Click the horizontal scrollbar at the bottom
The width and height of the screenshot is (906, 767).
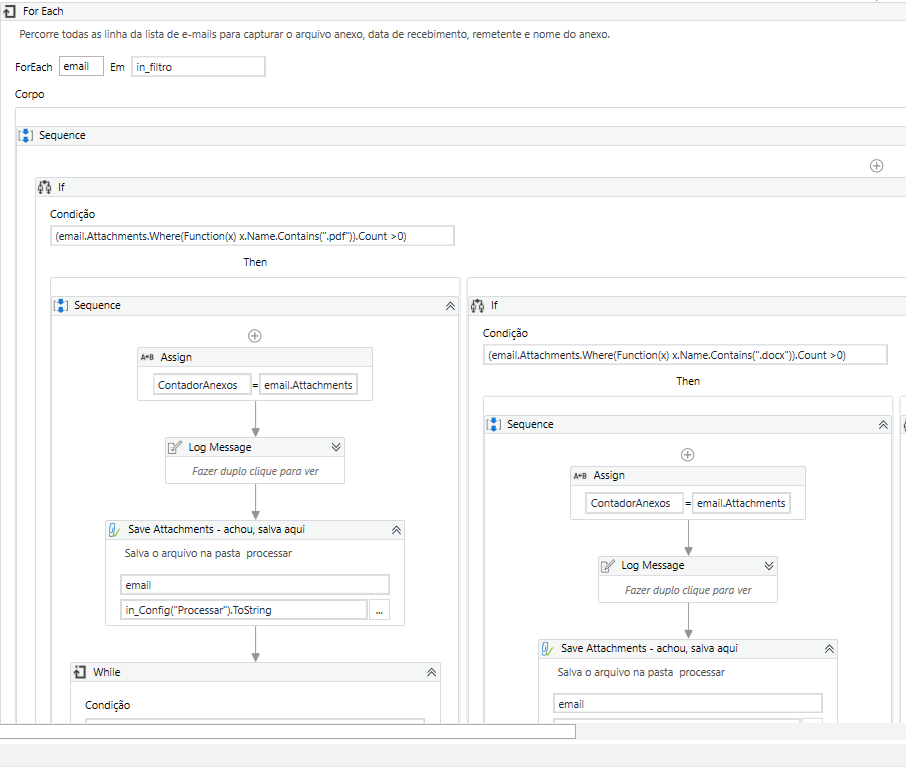[x=287, y=732]
